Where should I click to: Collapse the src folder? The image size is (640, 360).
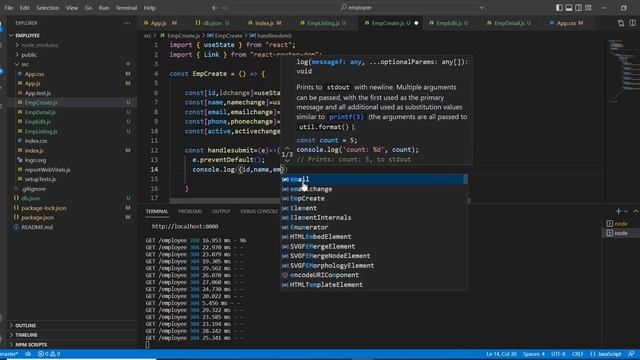point(25,64)
